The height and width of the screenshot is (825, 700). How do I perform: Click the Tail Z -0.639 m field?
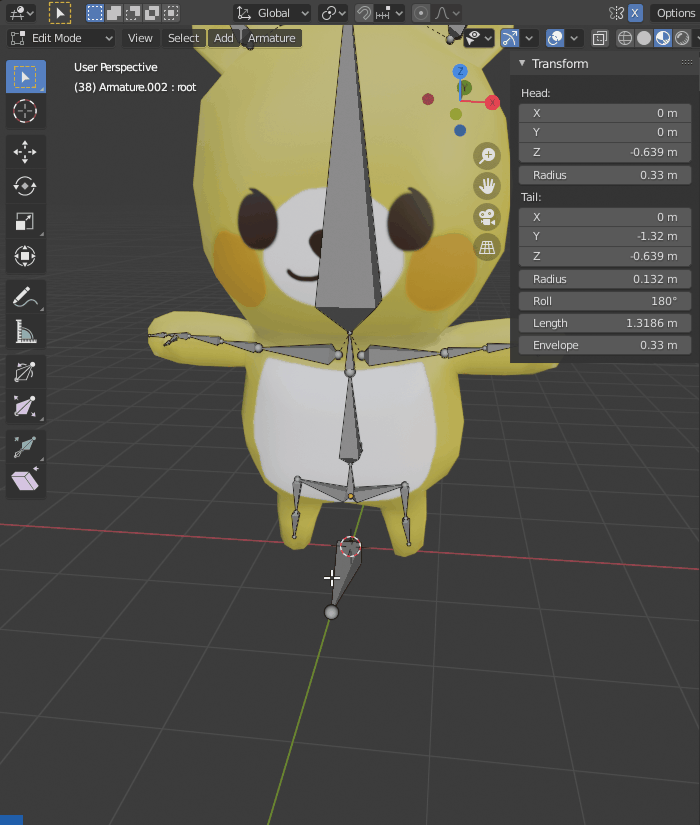[605, 256]
